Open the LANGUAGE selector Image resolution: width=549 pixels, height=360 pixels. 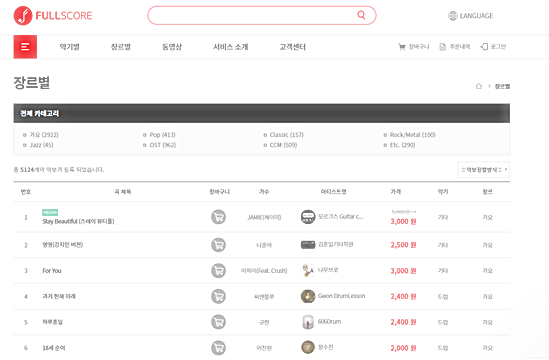tap(471, 16)
